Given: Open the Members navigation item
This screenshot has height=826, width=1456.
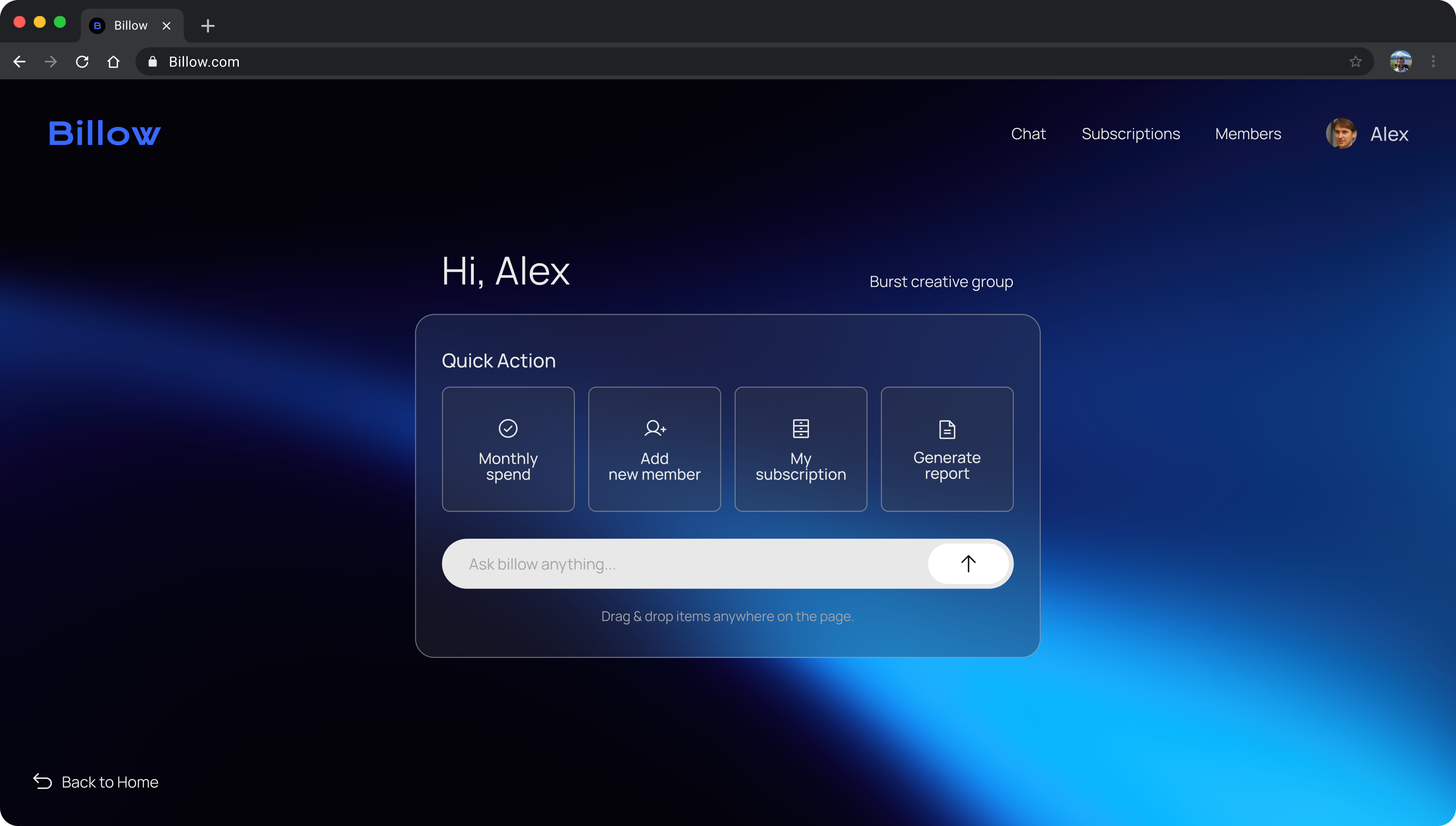Looking at the screenshot, I should (1248, 134).
